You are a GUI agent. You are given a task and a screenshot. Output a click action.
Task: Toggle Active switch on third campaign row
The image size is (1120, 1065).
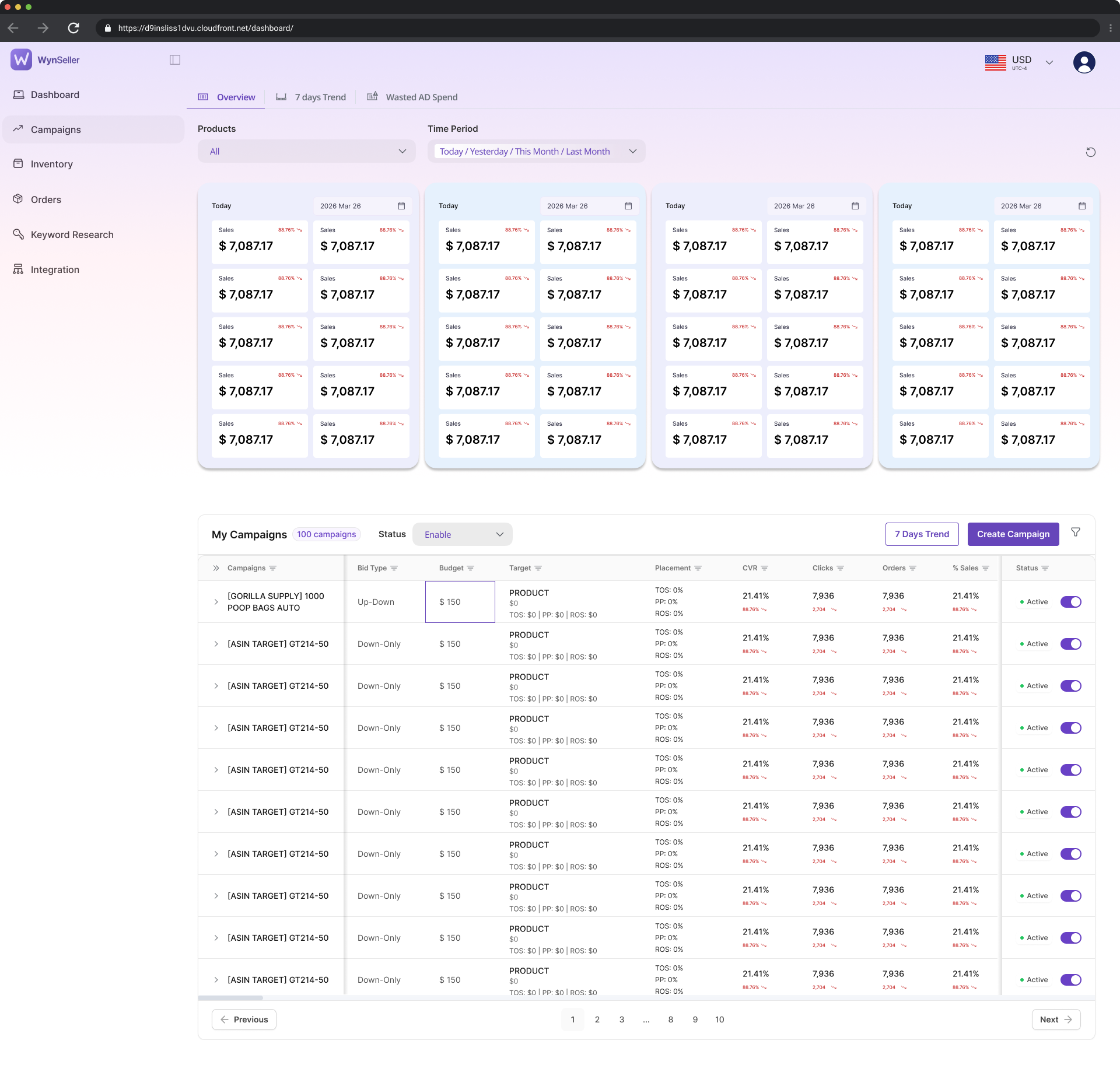coord(1070,686)
